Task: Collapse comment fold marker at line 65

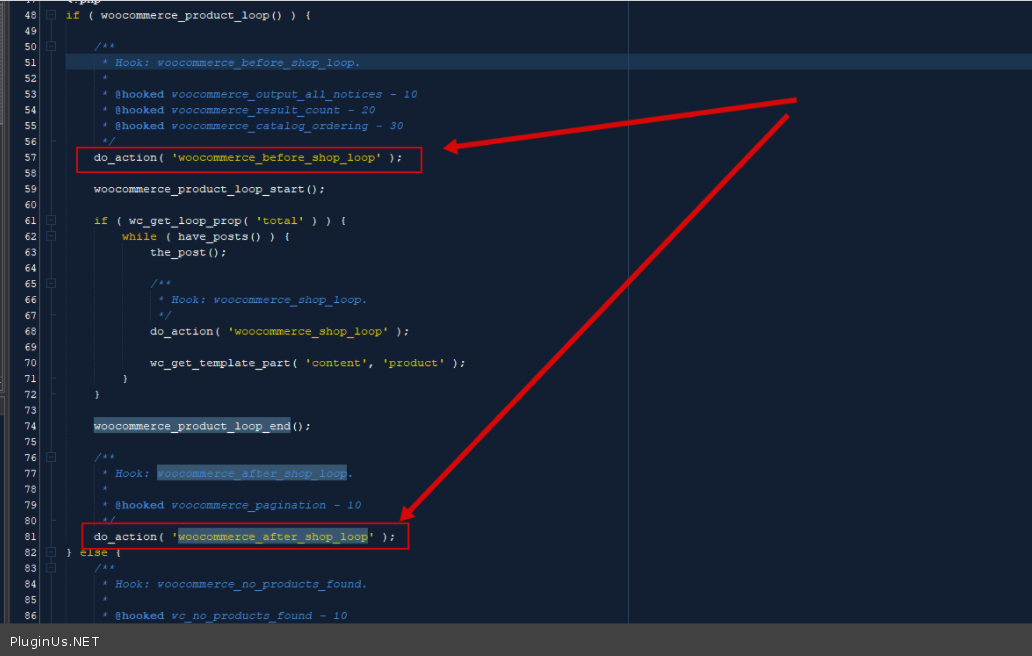Action: 51,284
